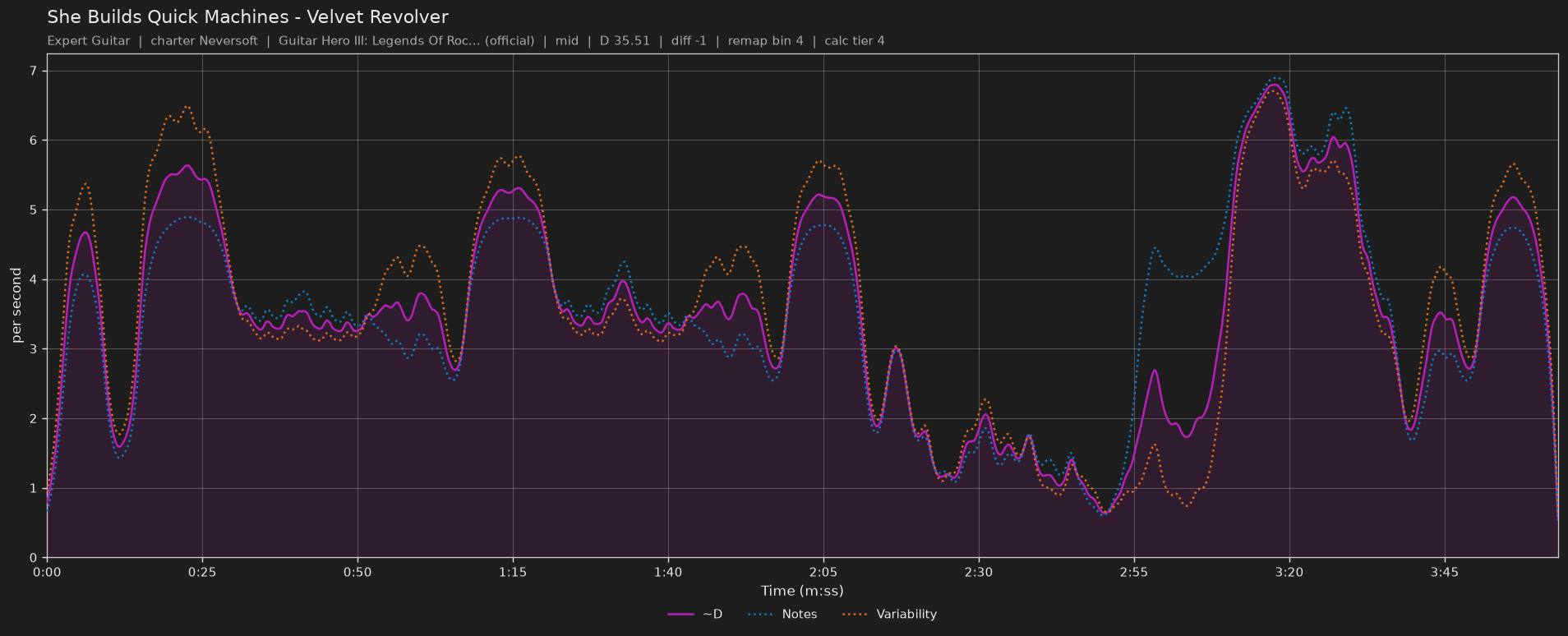Click the '1:40' x-axis tick label
The height and width of the screenshot is (636, 1568).
[668, 572]
